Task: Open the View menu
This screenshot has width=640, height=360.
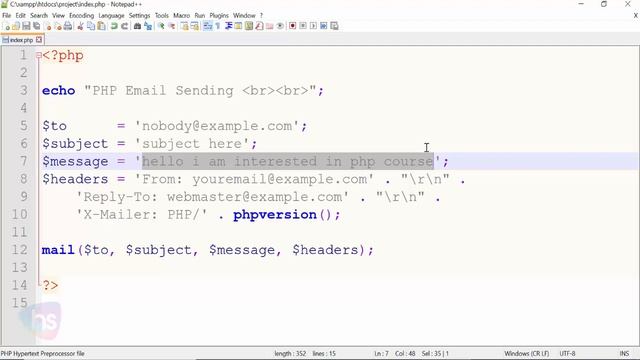Action: pyautogui.click(x=58, y=16)
